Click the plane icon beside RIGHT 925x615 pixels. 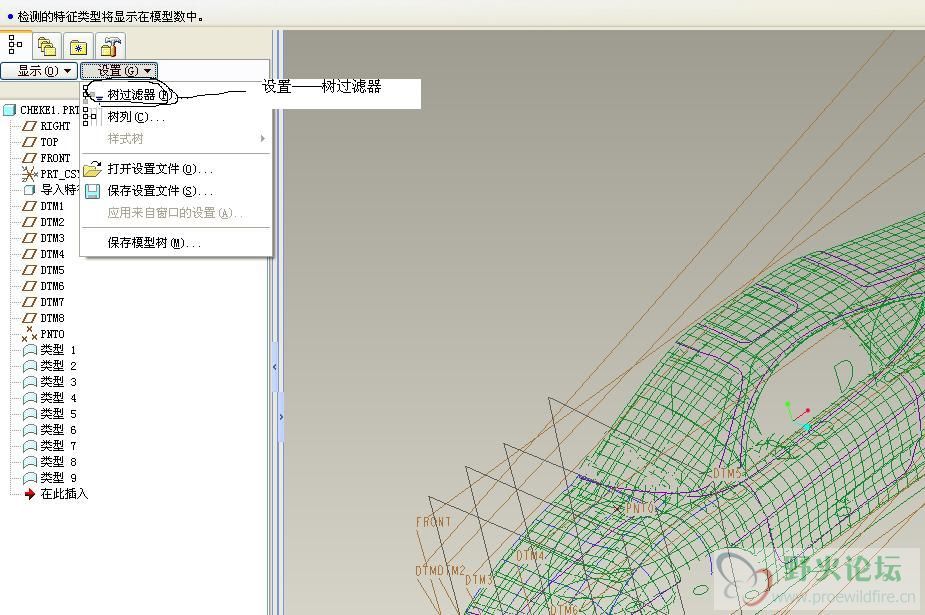[29, 126]
